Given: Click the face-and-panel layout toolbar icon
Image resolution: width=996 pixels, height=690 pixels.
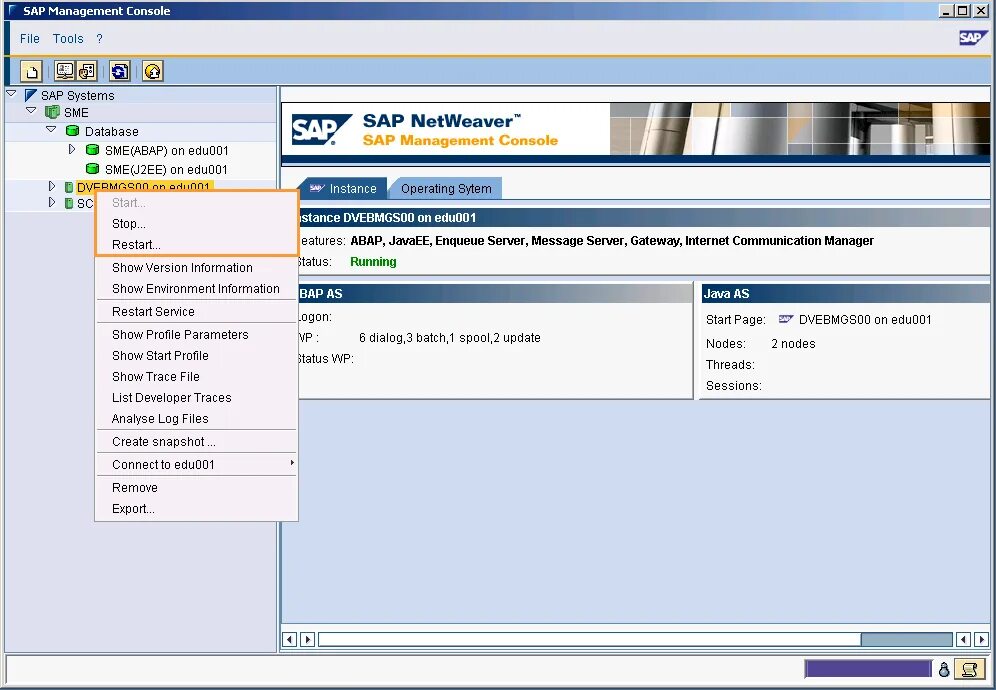Looking at the screenshot, I should (x=86, y=71).
